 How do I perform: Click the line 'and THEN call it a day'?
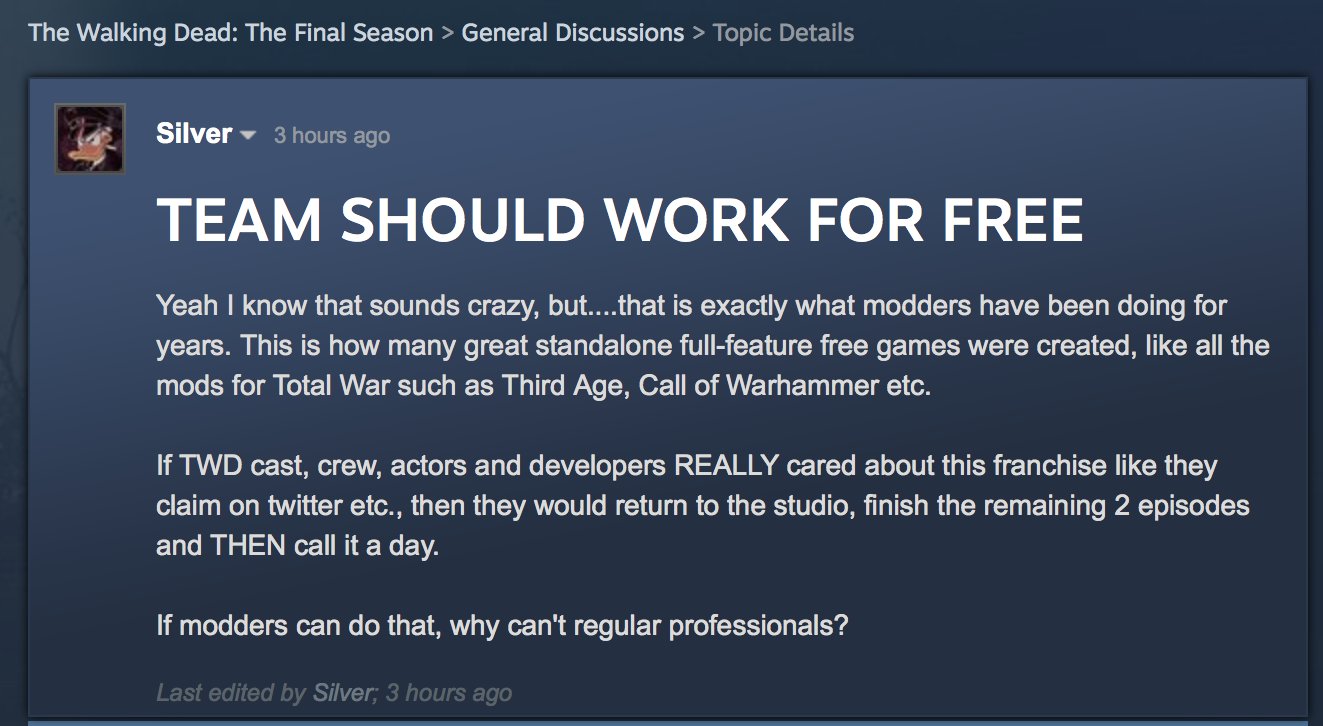(x=297, y=546)
